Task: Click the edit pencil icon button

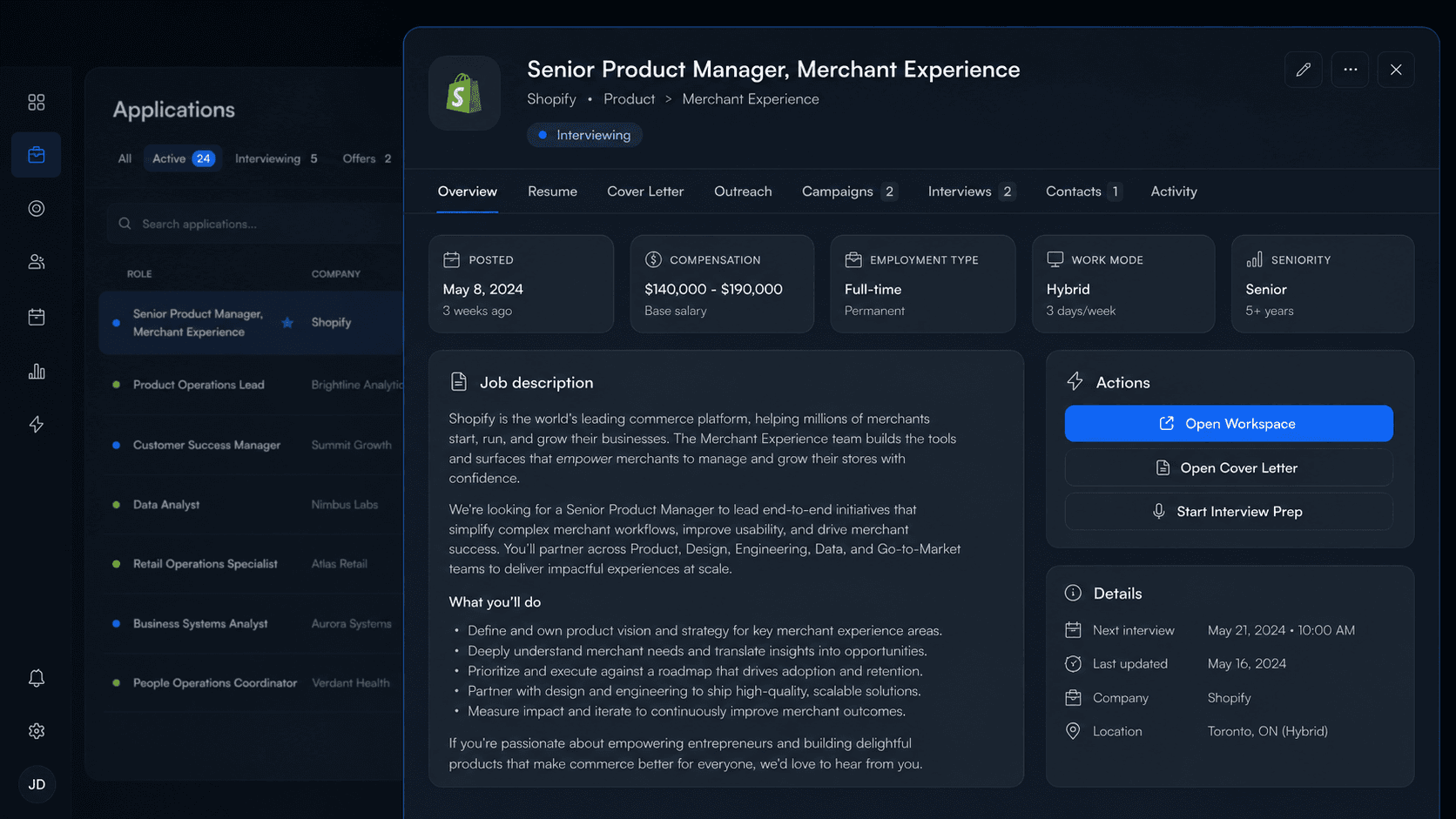Action: (1304, 70)
